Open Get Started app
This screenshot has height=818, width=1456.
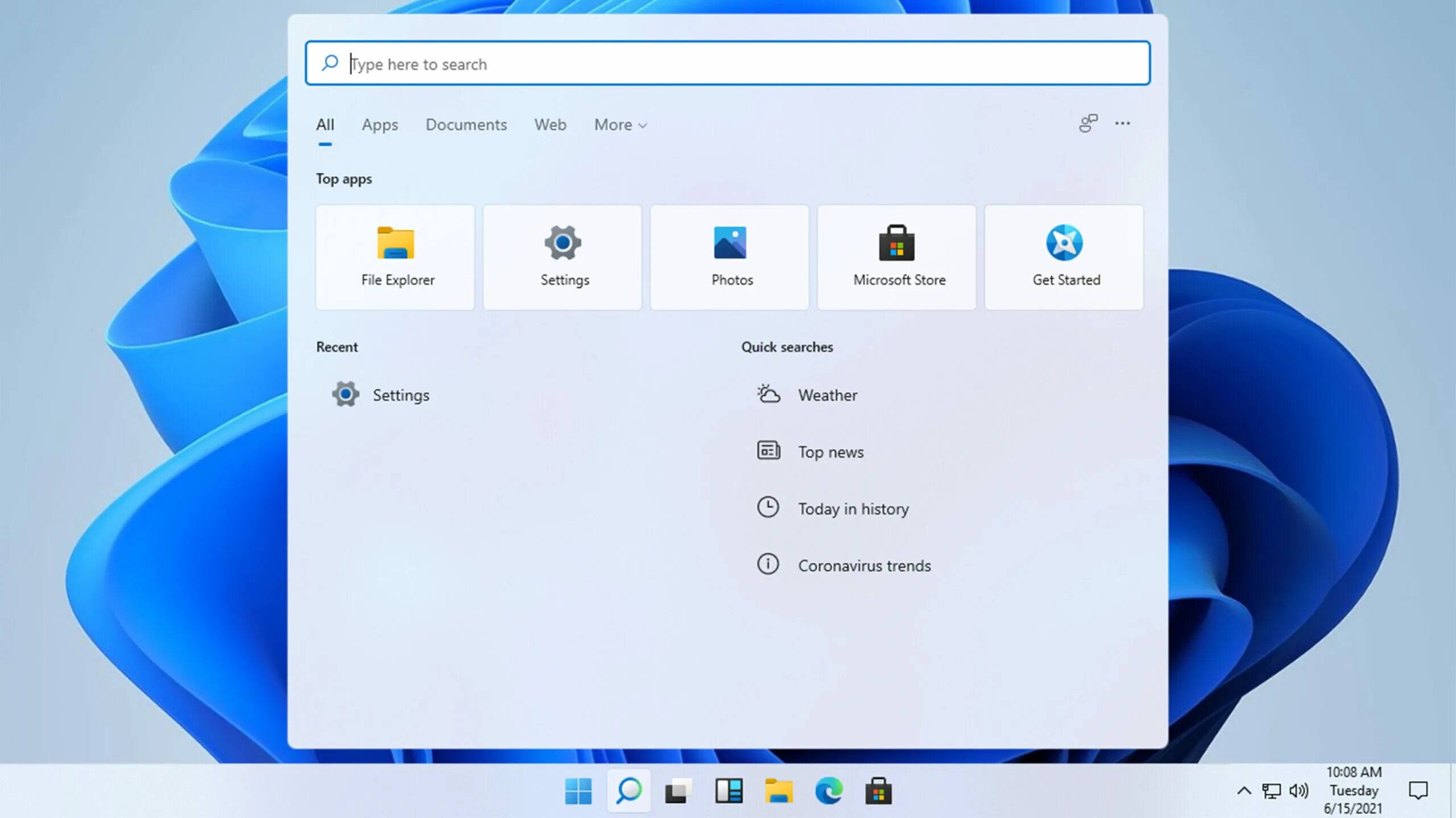click(1065, 256)
